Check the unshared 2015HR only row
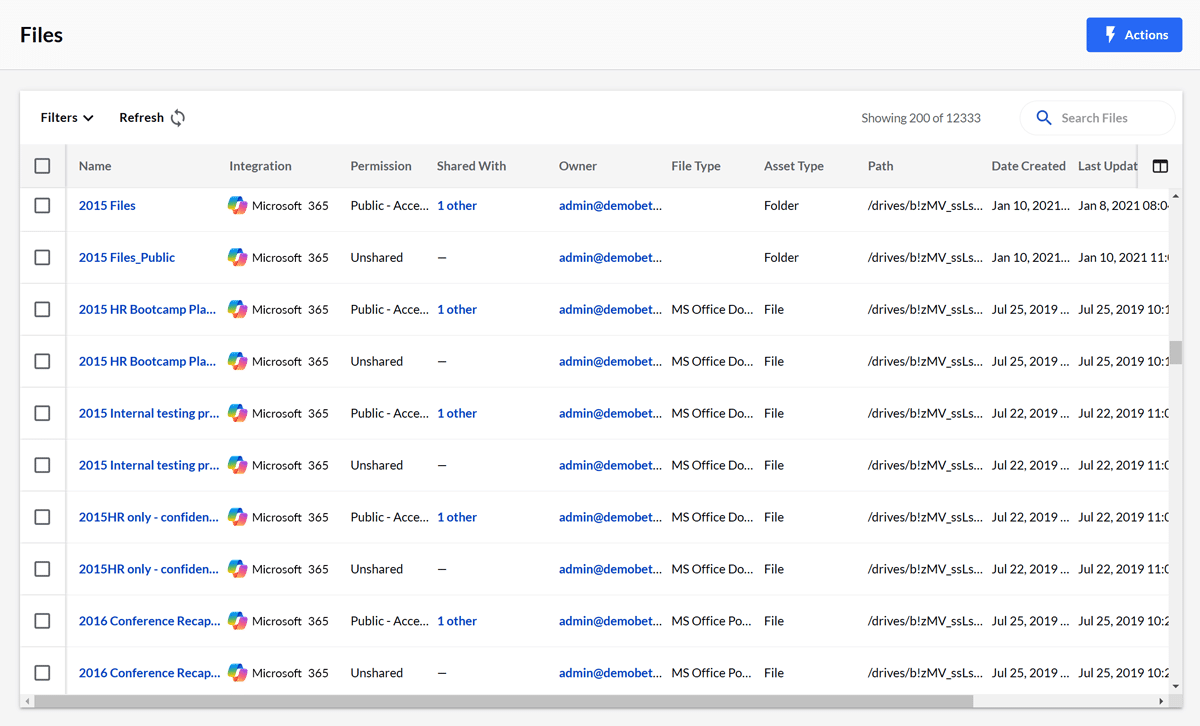1200x726 pixels. tap(42, 569)
